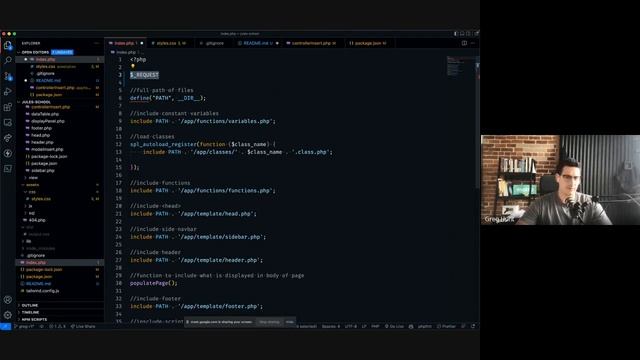Screen dimensions: 640x360
Task: Open the terminal-style icon in activity bar
Action: (x=8, y=169)
